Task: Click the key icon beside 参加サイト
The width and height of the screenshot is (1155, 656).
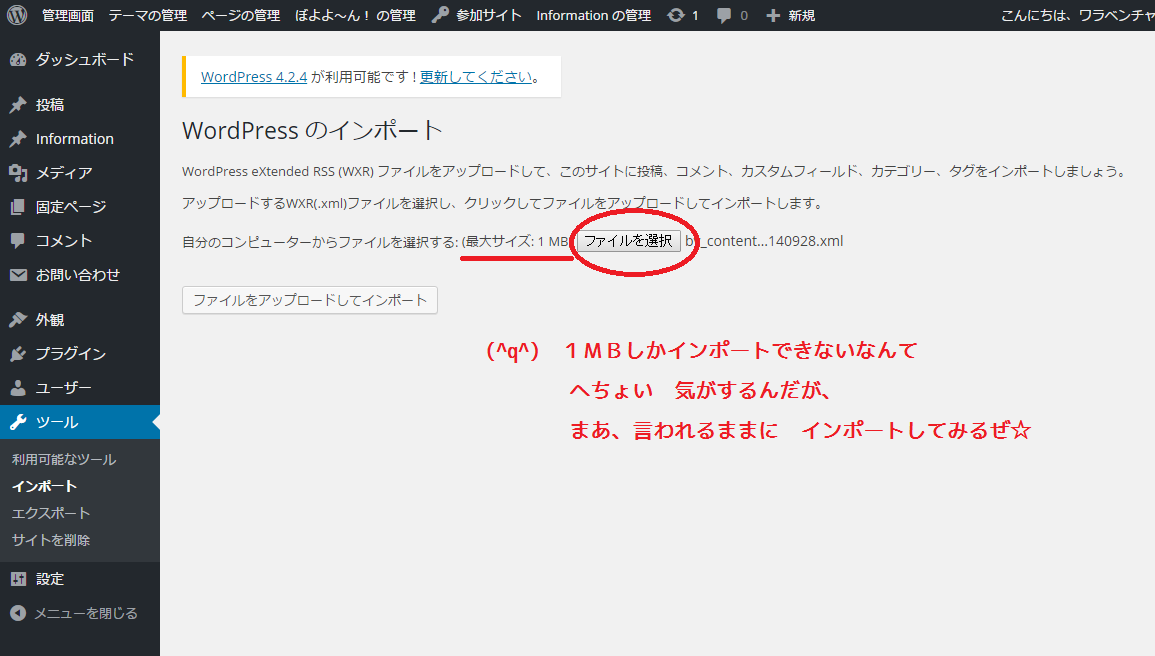Action: click(x=440, y=15)
